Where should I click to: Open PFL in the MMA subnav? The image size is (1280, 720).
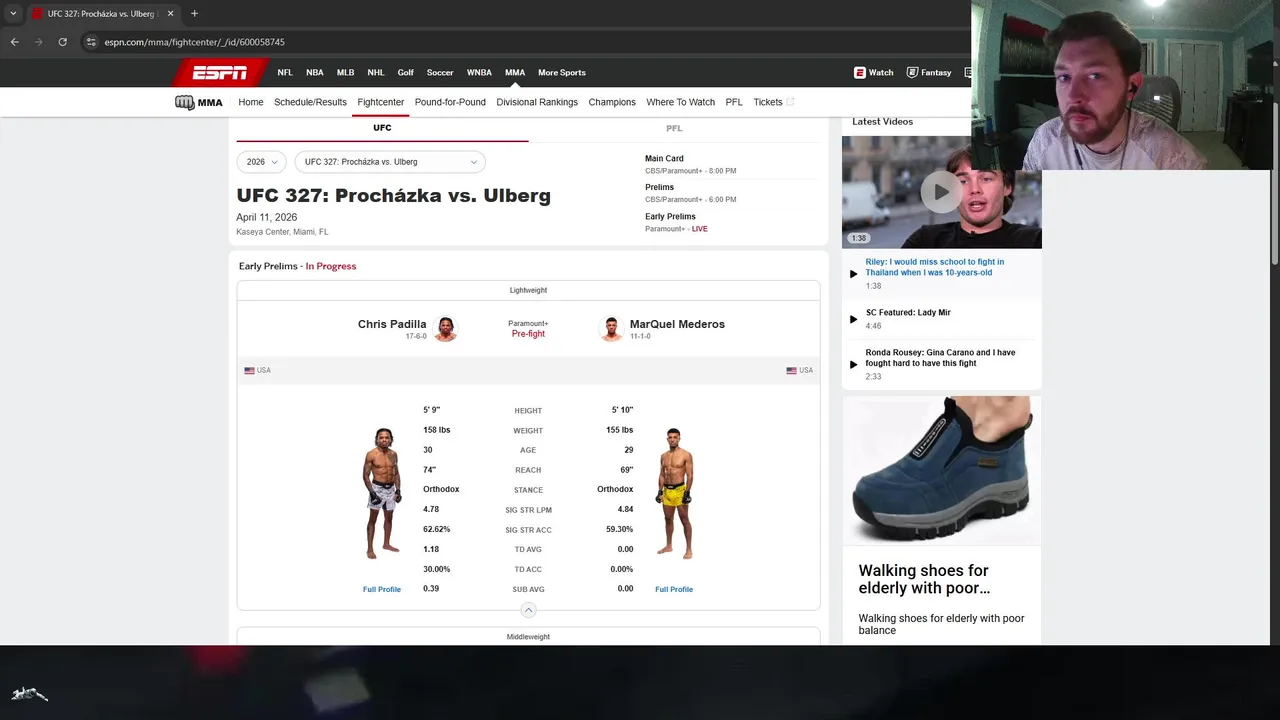tap(734, 102)
